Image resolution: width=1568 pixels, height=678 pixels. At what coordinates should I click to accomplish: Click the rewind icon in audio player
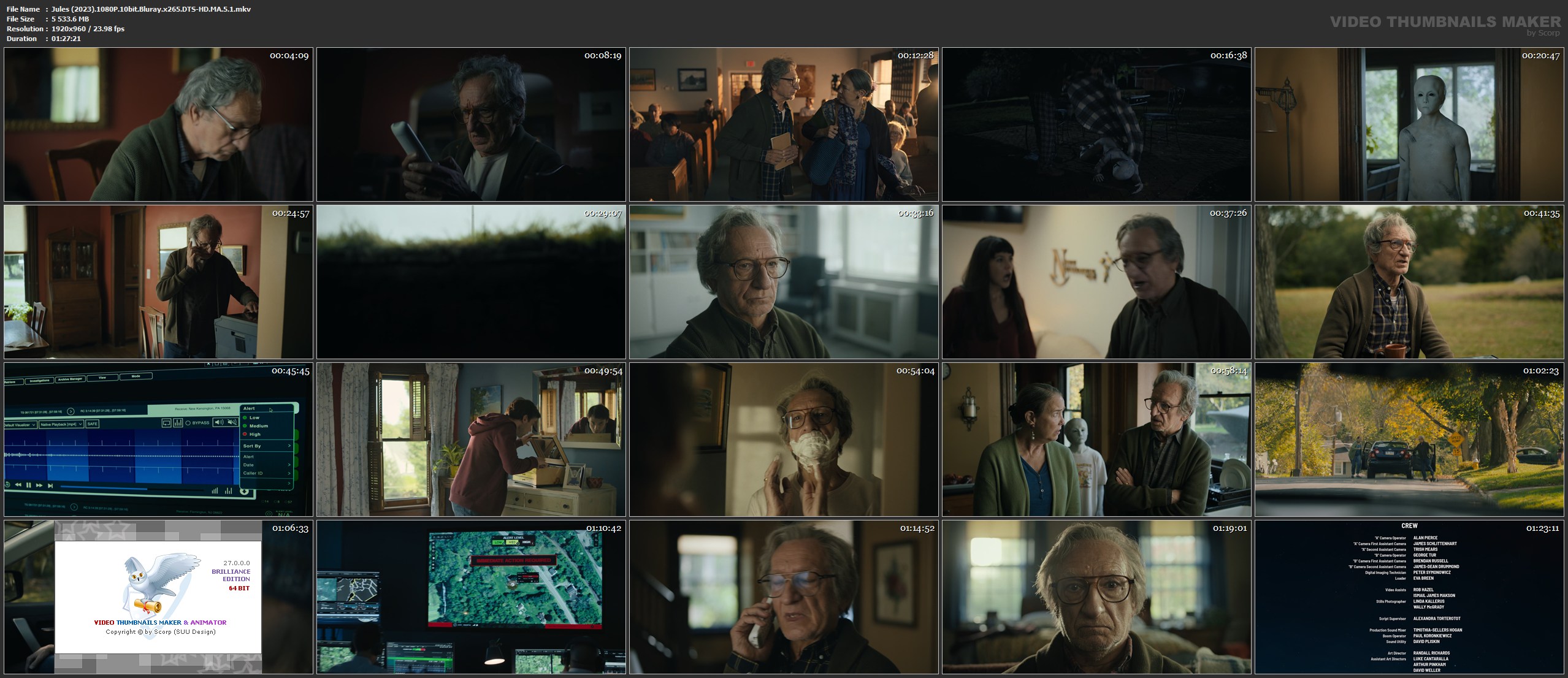(x=18, y=485)
